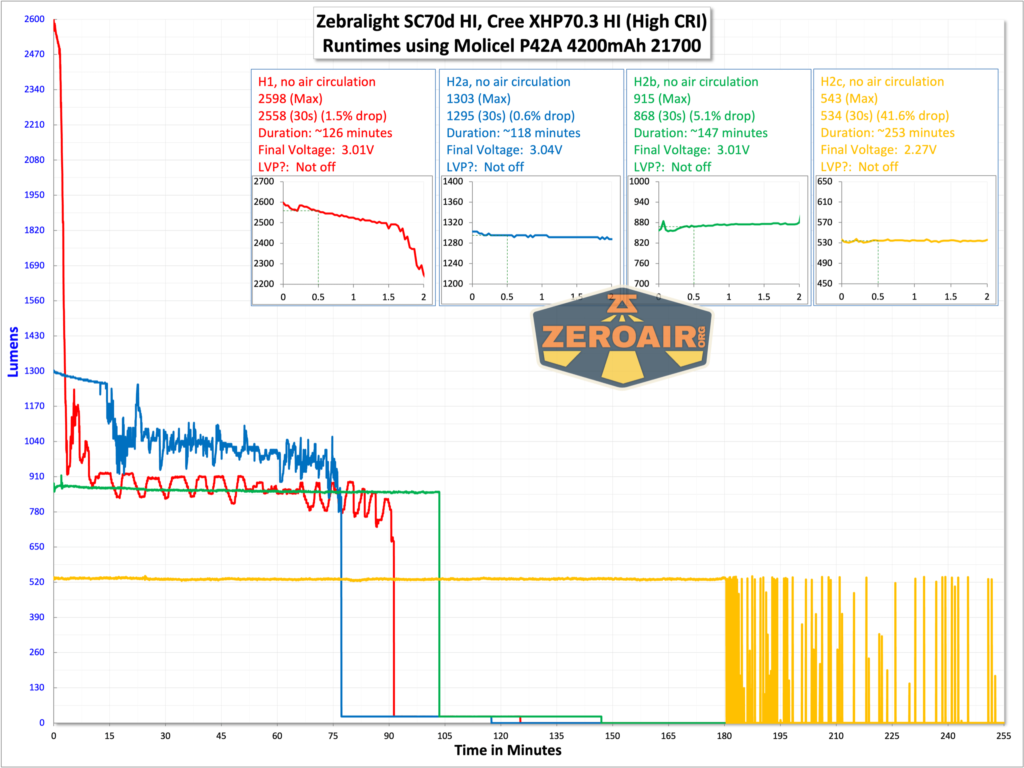Click the yellow "534 (30s) (41.6% drop)" line
1024x768 pixels.
click(885, 116)
